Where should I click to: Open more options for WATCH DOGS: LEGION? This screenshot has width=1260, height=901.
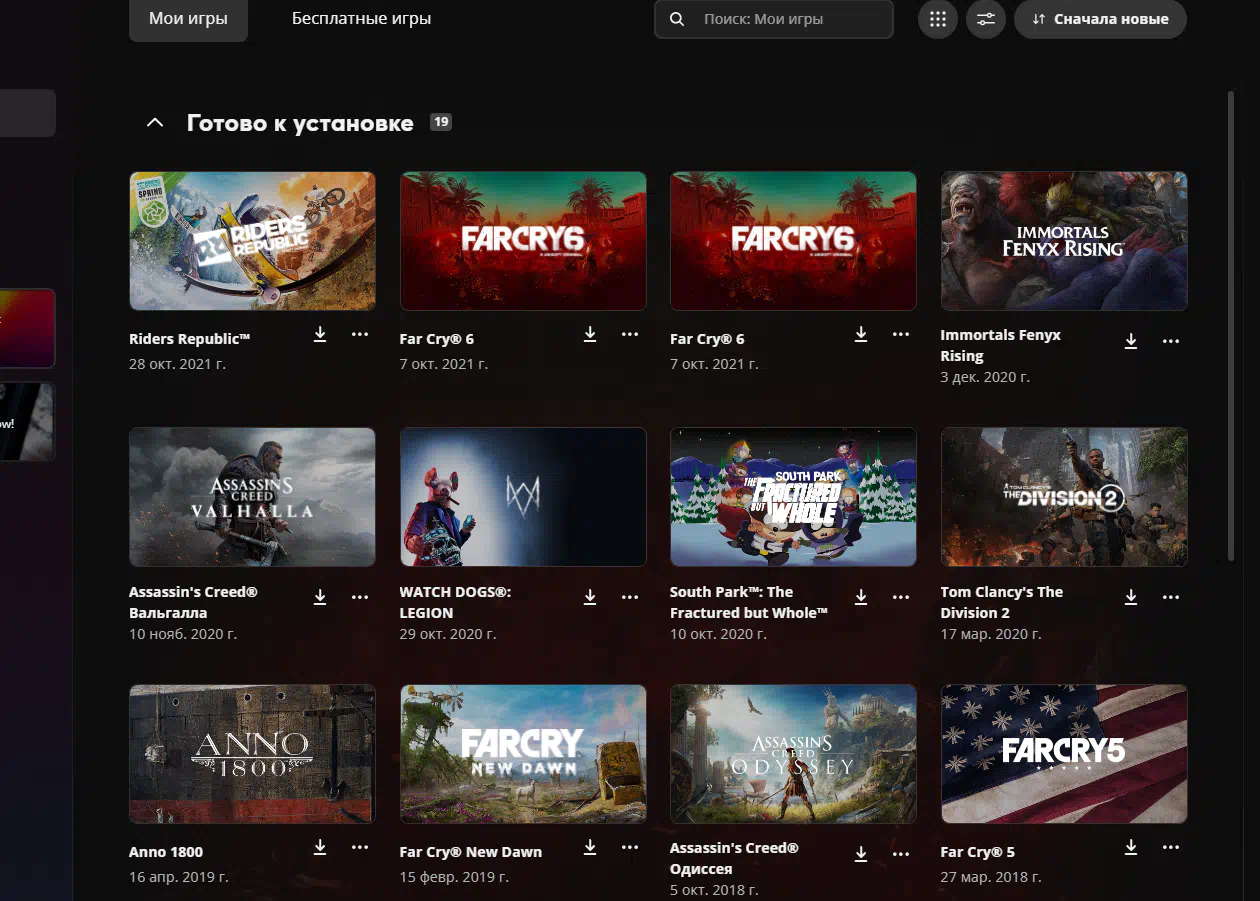tap(630, 597)
